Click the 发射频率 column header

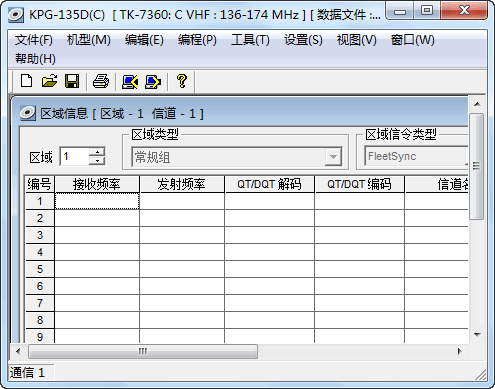pos(182,184)
